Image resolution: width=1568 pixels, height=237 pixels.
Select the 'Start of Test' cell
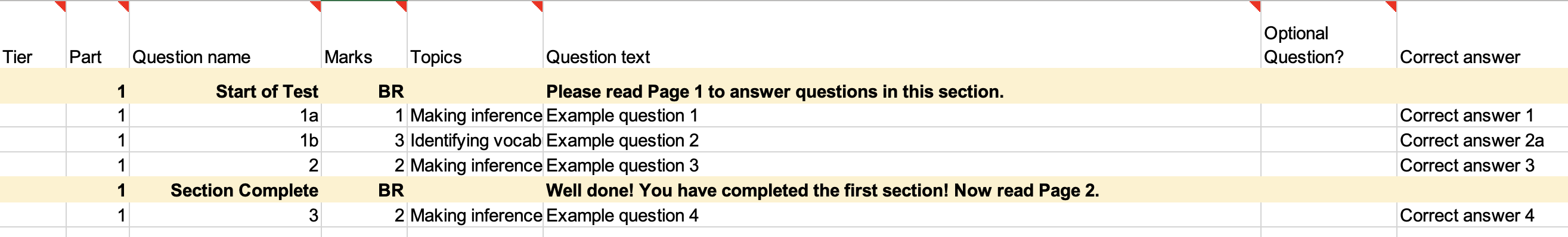click(x=225, y=91)
